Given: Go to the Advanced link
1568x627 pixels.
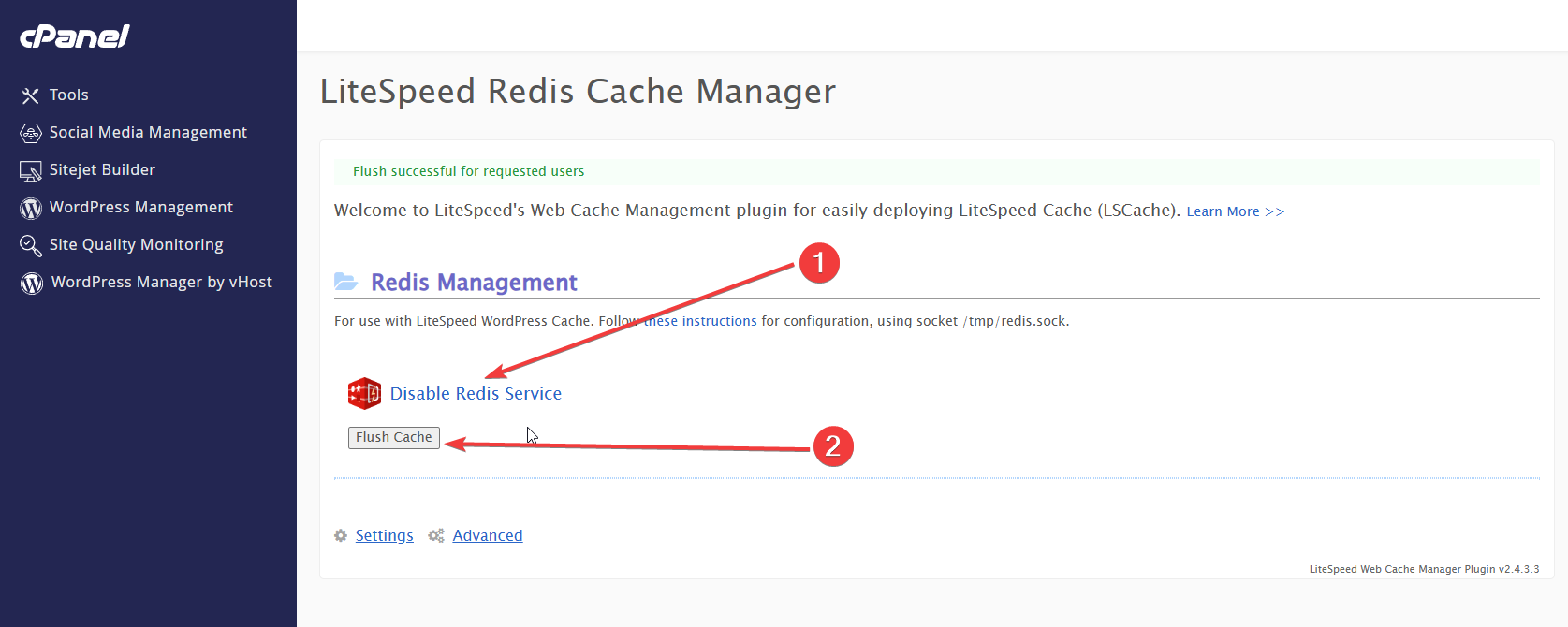Looking at the screenshot, I should (487, 535).
